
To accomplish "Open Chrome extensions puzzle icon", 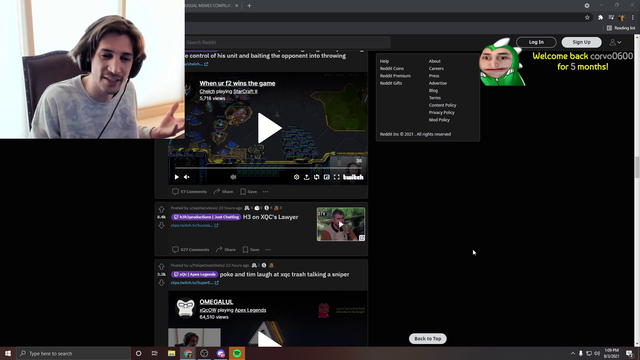I will tap(600, 18).
